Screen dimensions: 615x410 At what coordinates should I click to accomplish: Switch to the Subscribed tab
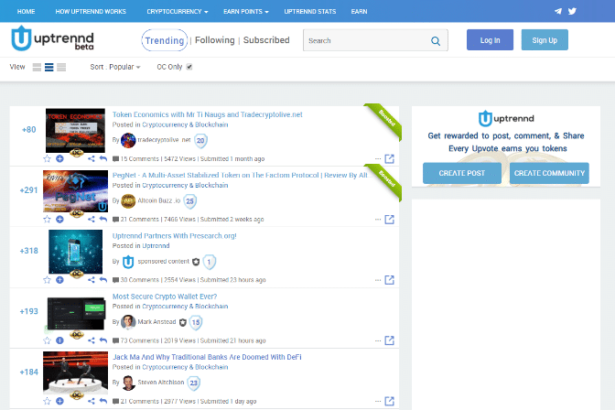(x=266, y=40)
